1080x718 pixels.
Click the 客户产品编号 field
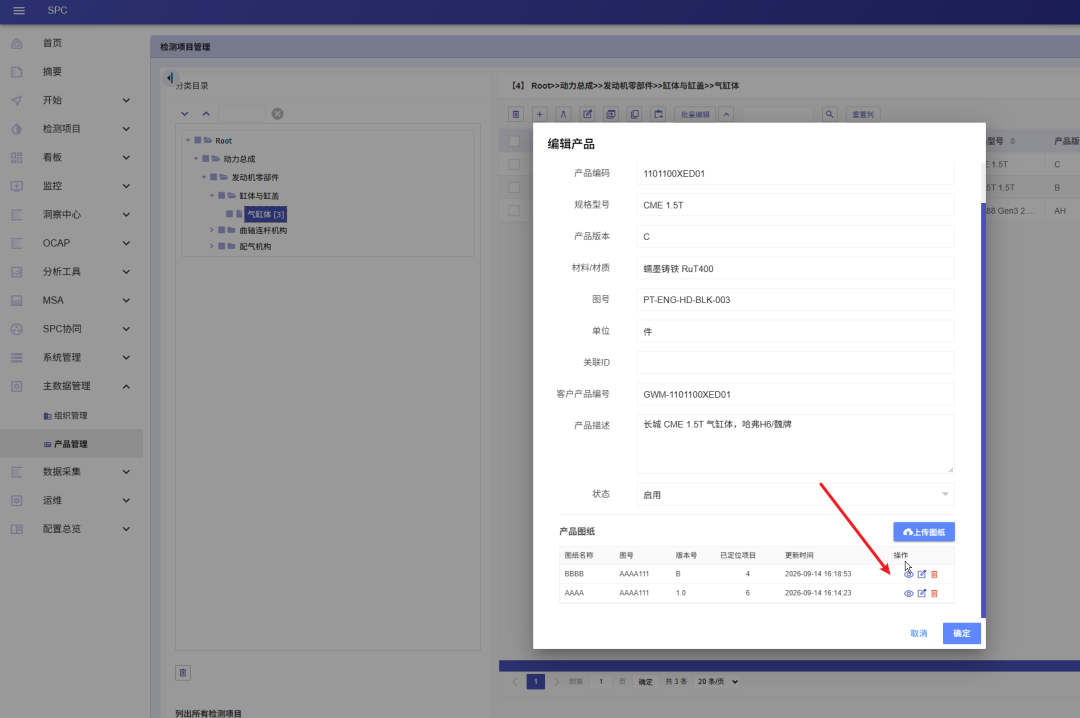pyautogui.click(x=796, y=394)
